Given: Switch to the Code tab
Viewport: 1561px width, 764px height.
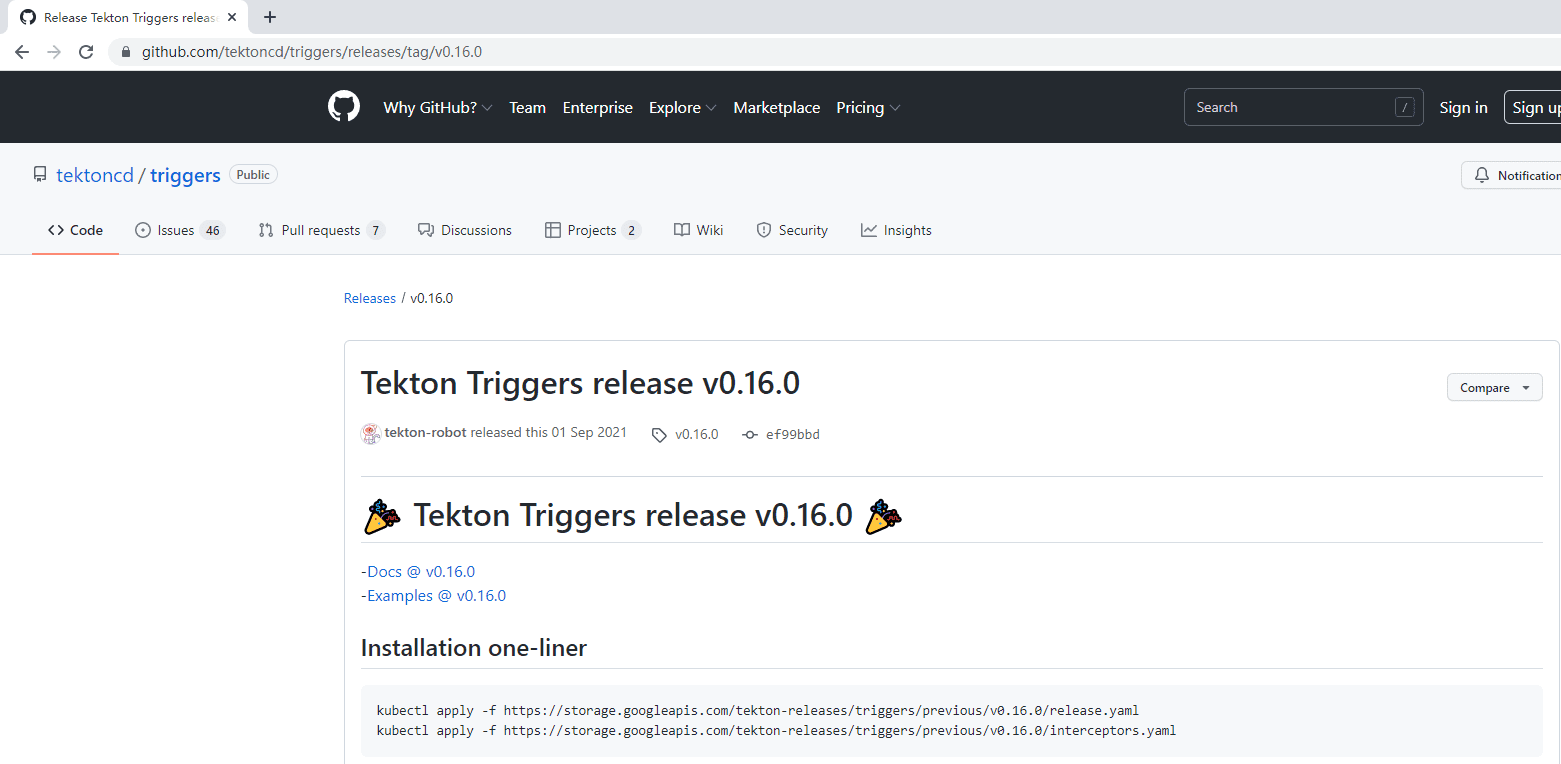Looking at the screenshot, I should click(75, 230).
